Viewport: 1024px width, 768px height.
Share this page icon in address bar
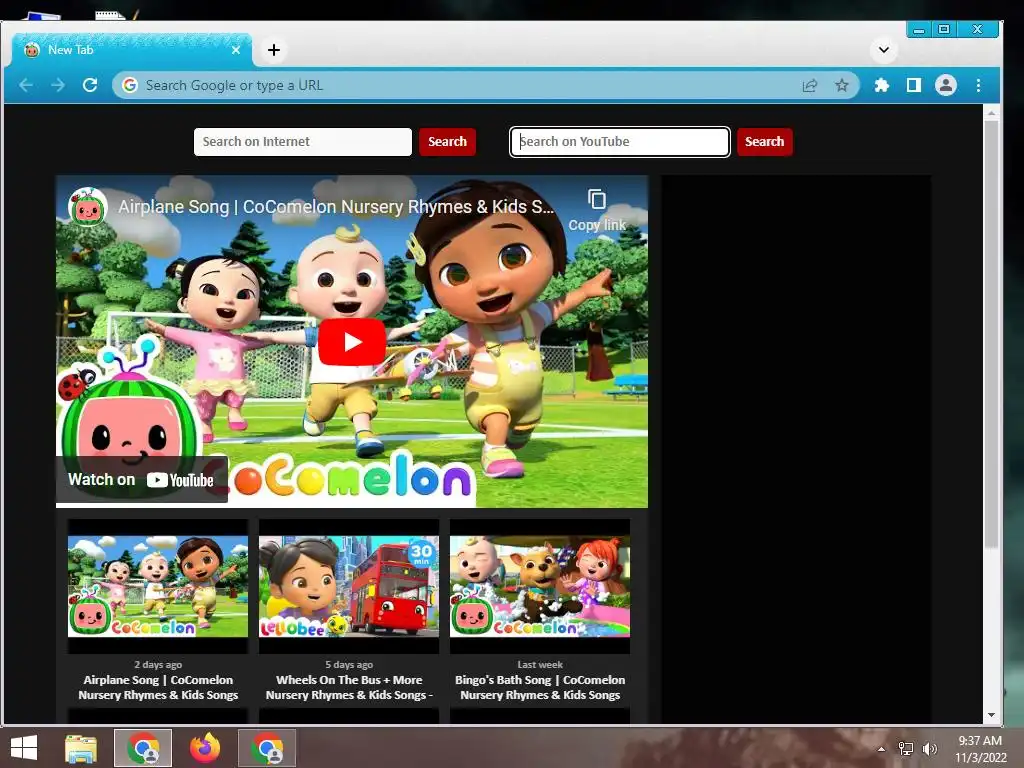[810, 85]
